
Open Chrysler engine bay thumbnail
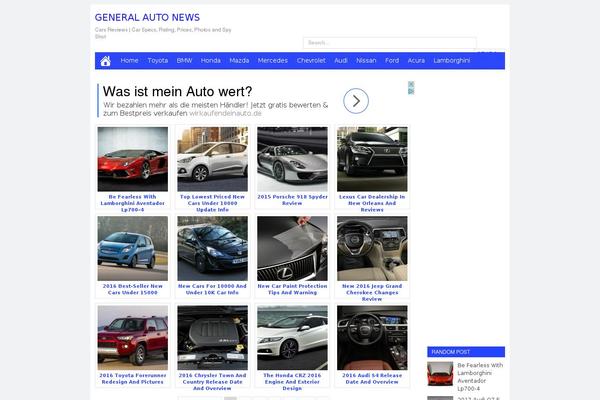[x=212, y=338]
